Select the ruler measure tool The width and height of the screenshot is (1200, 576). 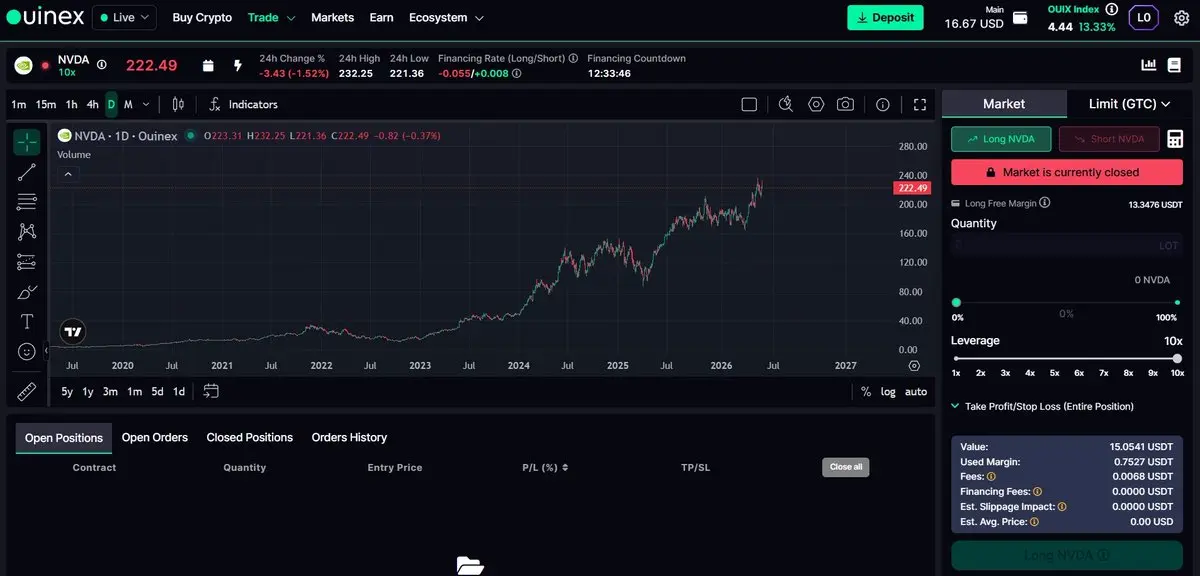27,392
